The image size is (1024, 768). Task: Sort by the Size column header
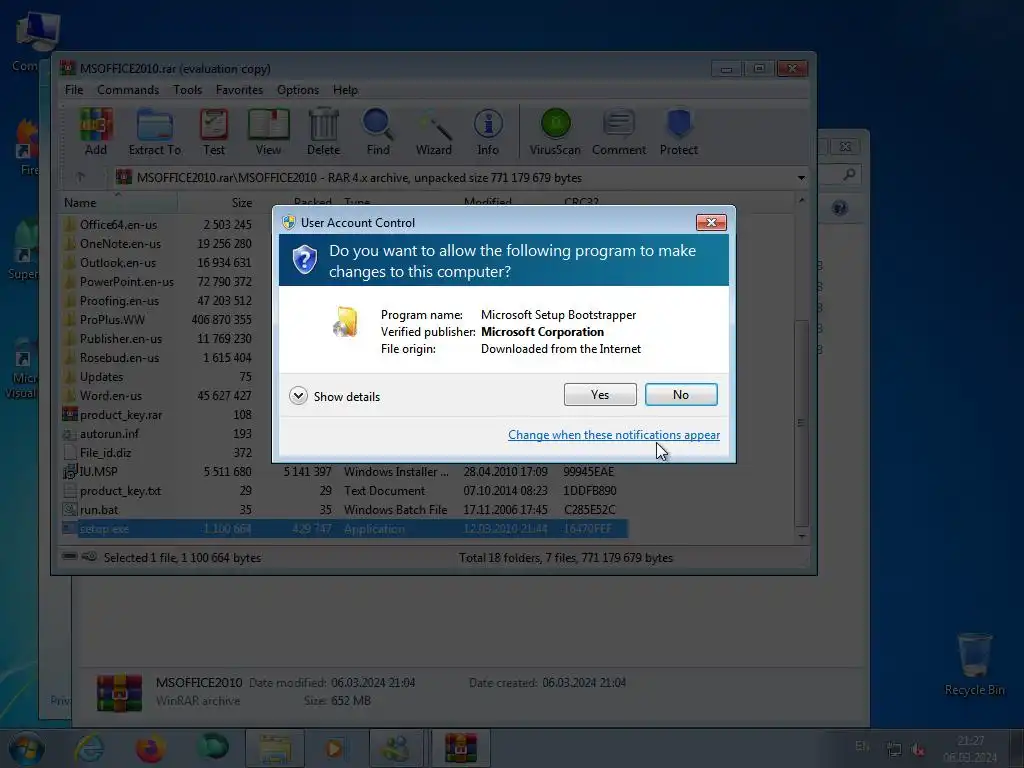217,202
